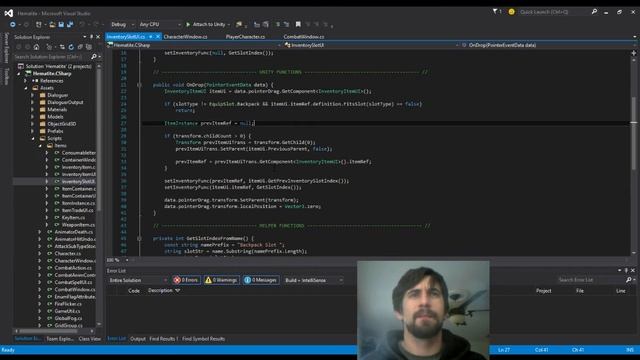
Task: Click the Toggle Bookmark toolbar icon
Action: 298,24
